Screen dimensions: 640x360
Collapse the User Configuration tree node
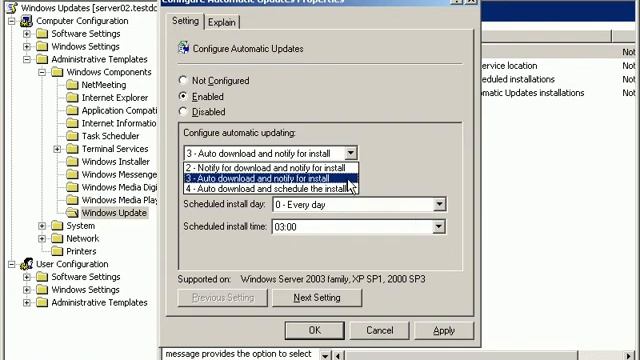12,264
